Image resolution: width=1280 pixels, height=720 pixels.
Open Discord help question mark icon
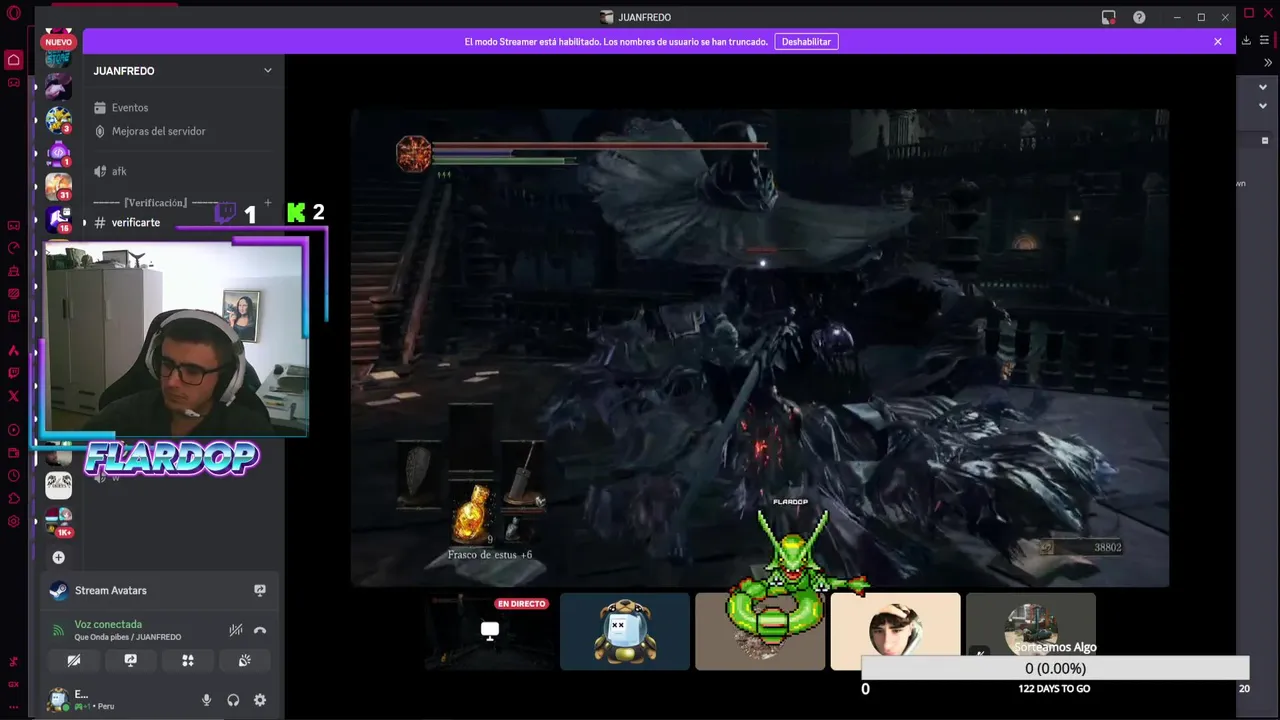point(1139,17)
